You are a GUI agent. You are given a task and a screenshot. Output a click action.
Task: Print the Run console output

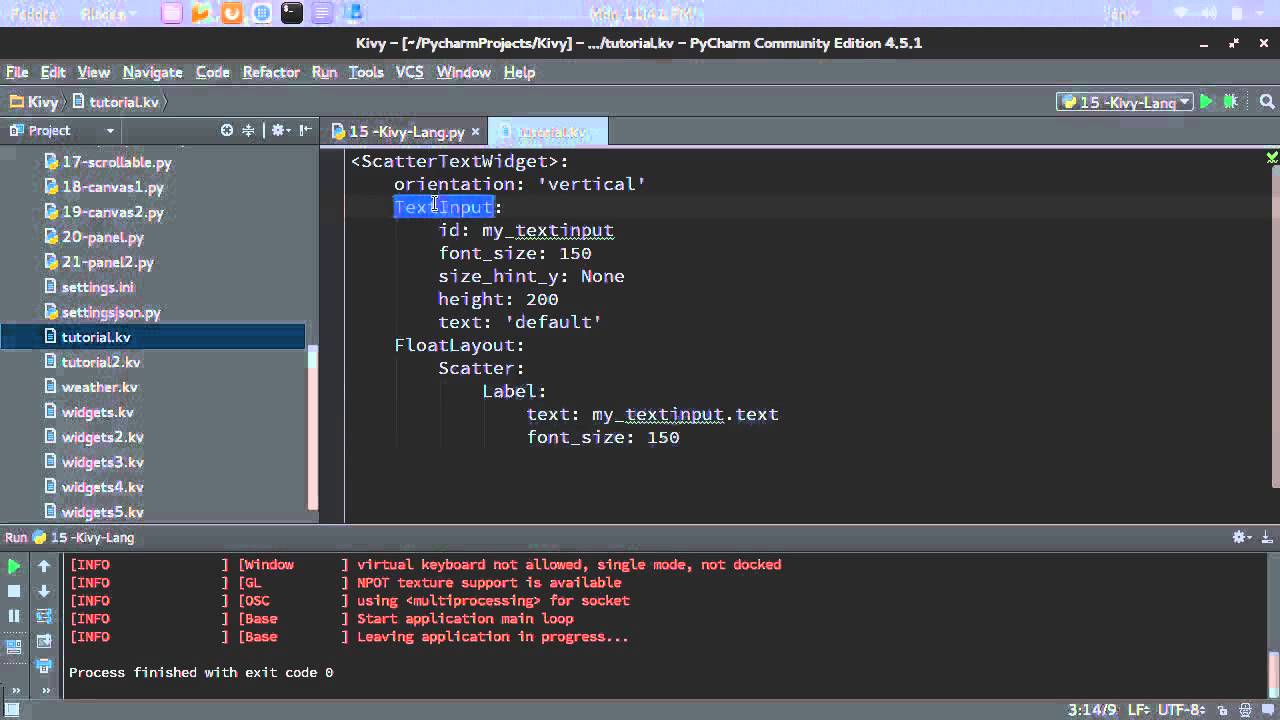[44, 666]
